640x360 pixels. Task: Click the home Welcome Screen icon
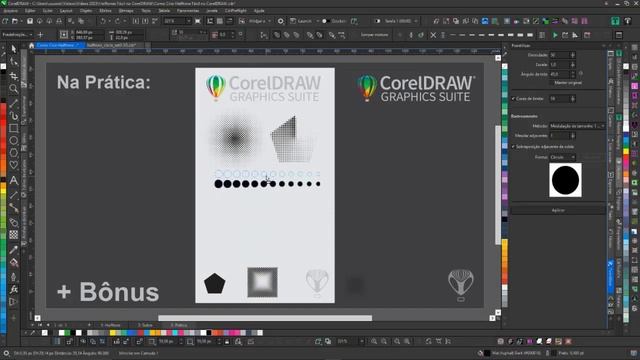(x=31, y=45)
